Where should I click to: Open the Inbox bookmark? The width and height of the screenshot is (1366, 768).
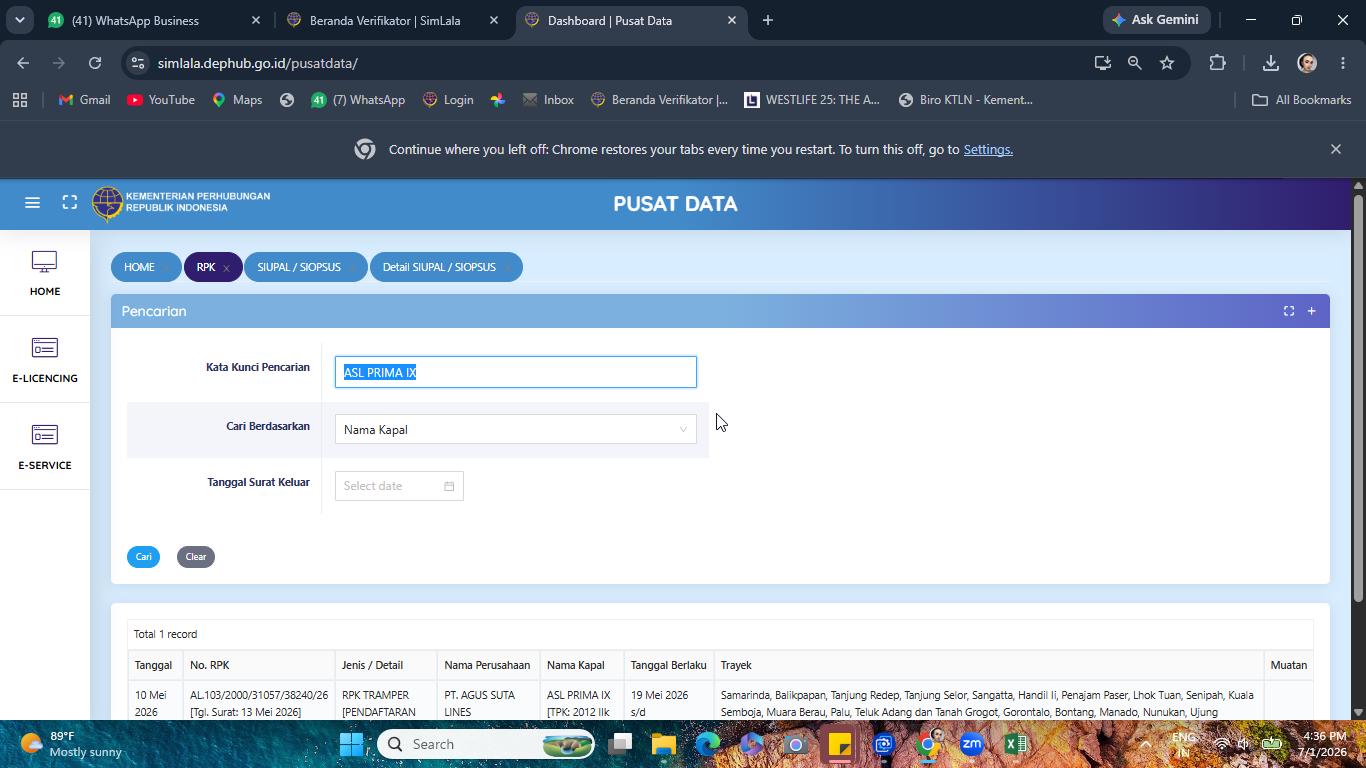click(x=548, y=100)
